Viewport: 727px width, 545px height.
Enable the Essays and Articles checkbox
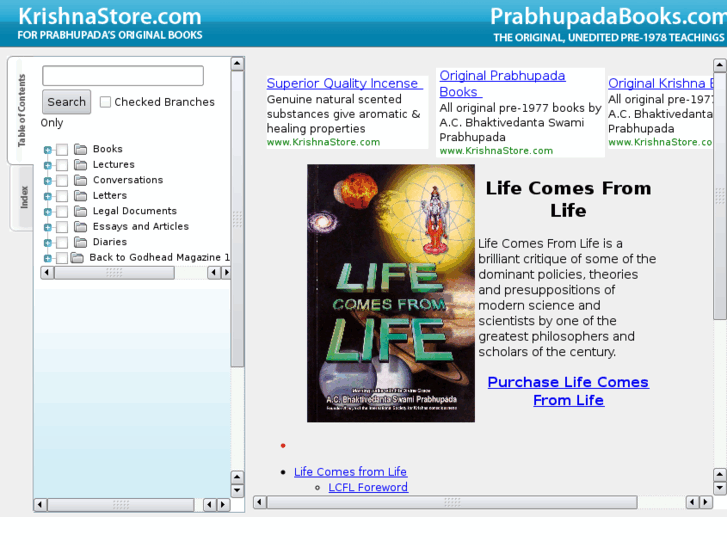tap(62, 227)
